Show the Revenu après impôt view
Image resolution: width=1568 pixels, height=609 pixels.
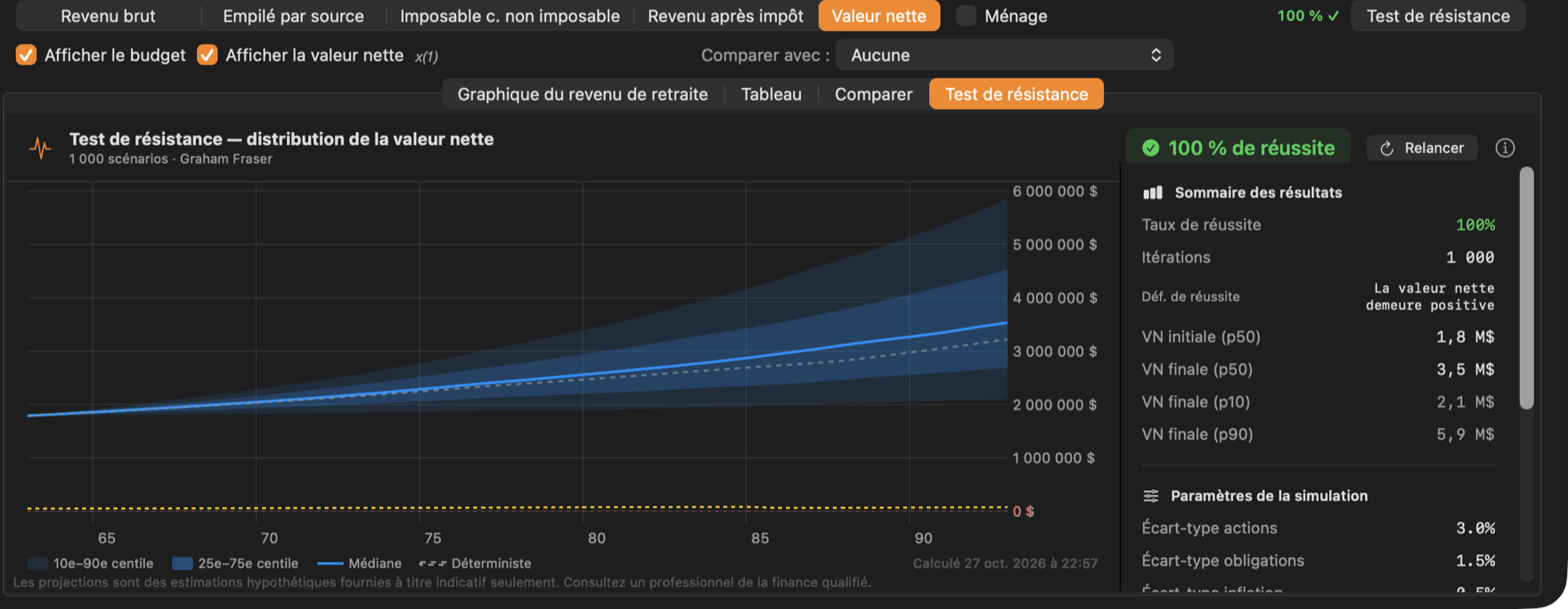(725, 16)
